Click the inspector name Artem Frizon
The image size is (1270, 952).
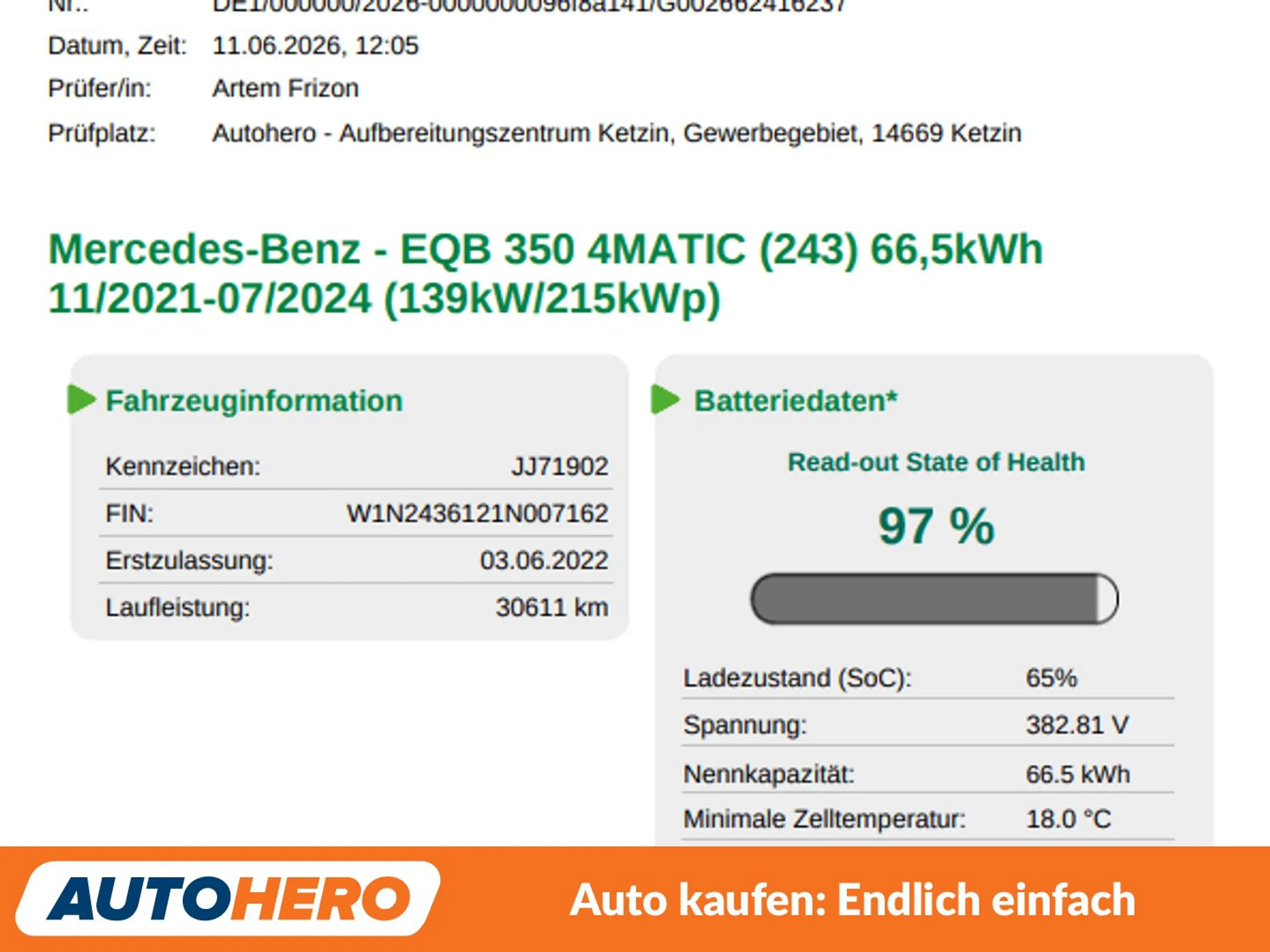point(286,88)
